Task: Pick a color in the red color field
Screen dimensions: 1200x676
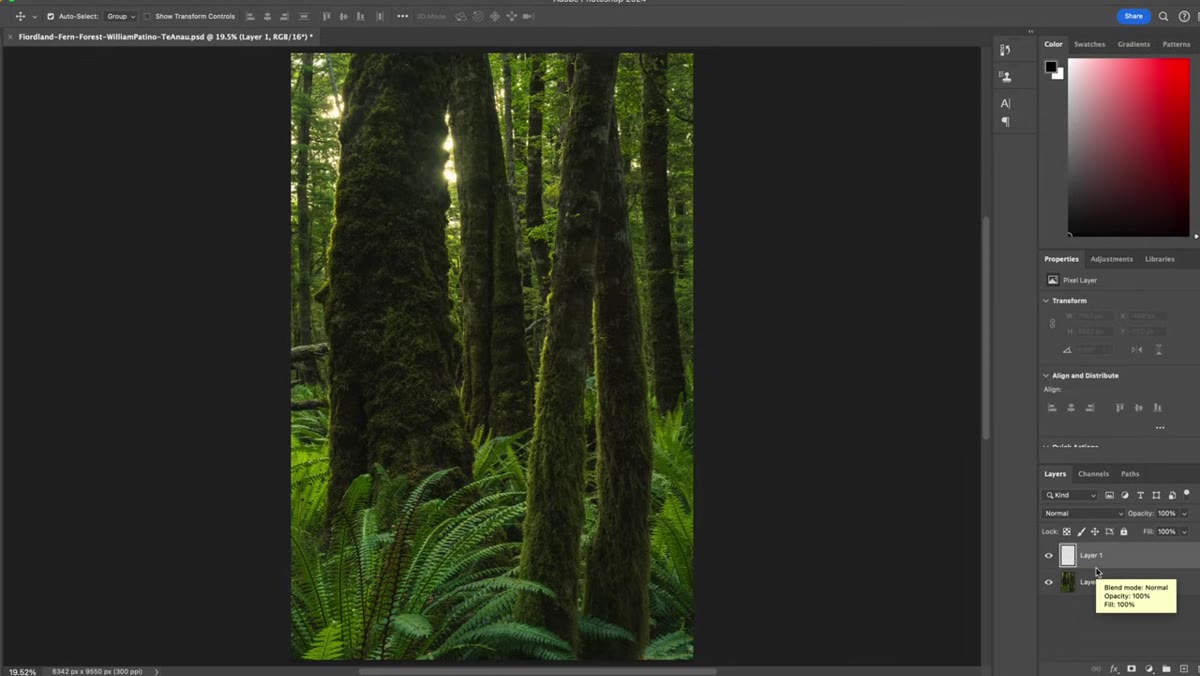Action: (x=1128, y=147)
